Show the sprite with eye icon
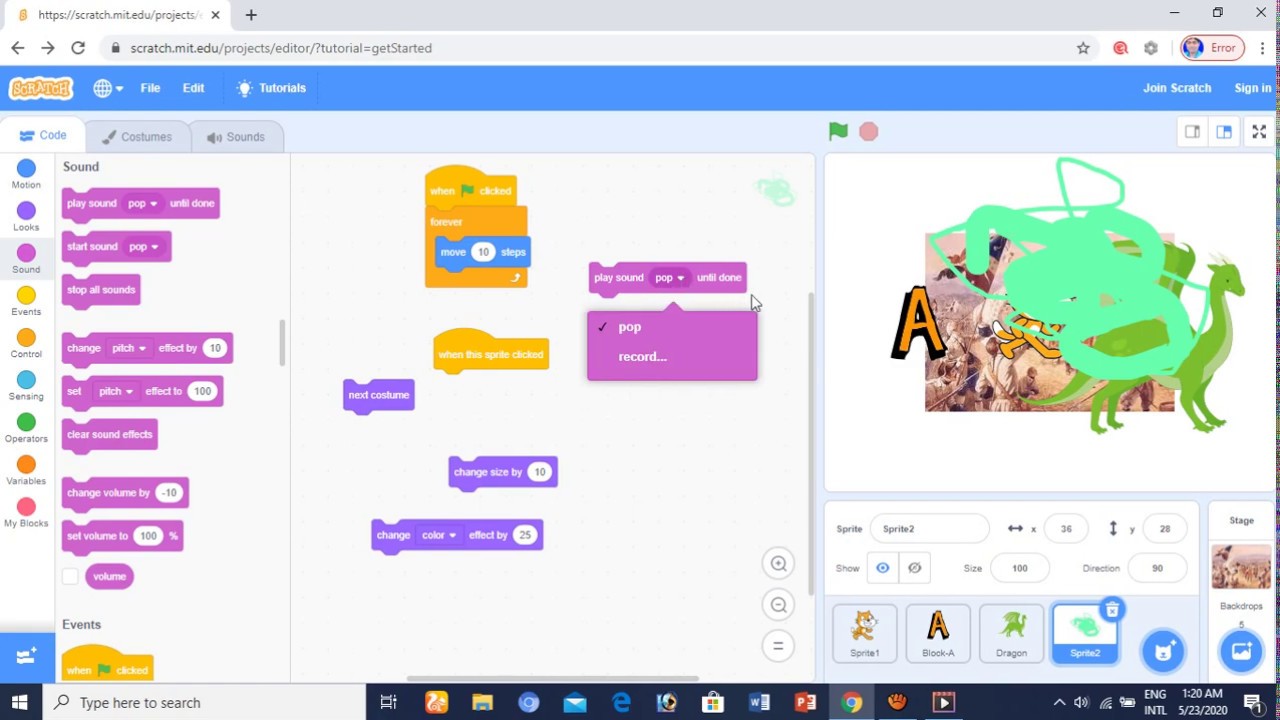This screenshot has height=720, width=1280. [x=882, y=568]
